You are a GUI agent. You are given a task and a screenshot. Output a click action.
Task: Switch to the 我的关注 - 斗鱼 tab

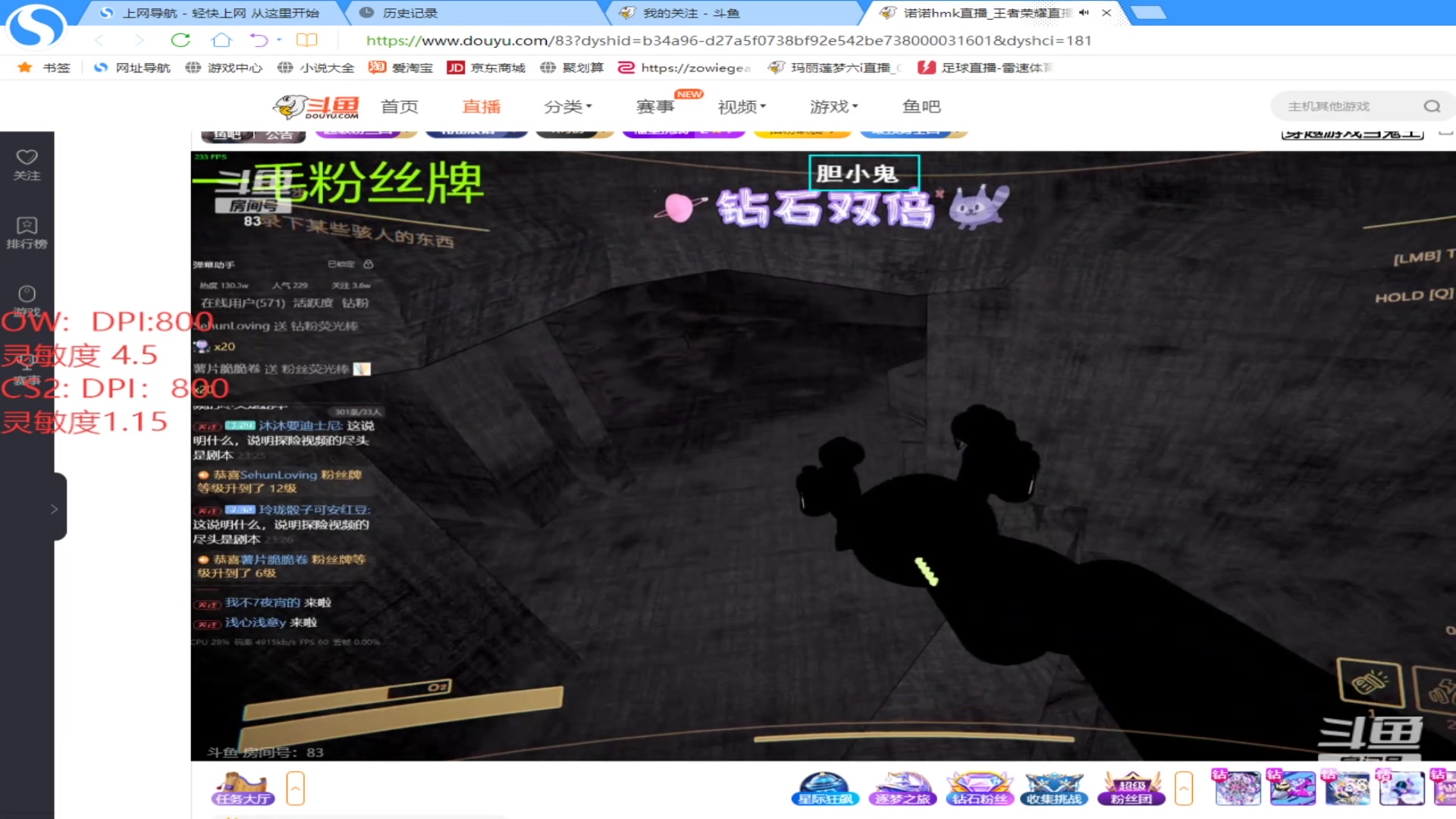737,13
